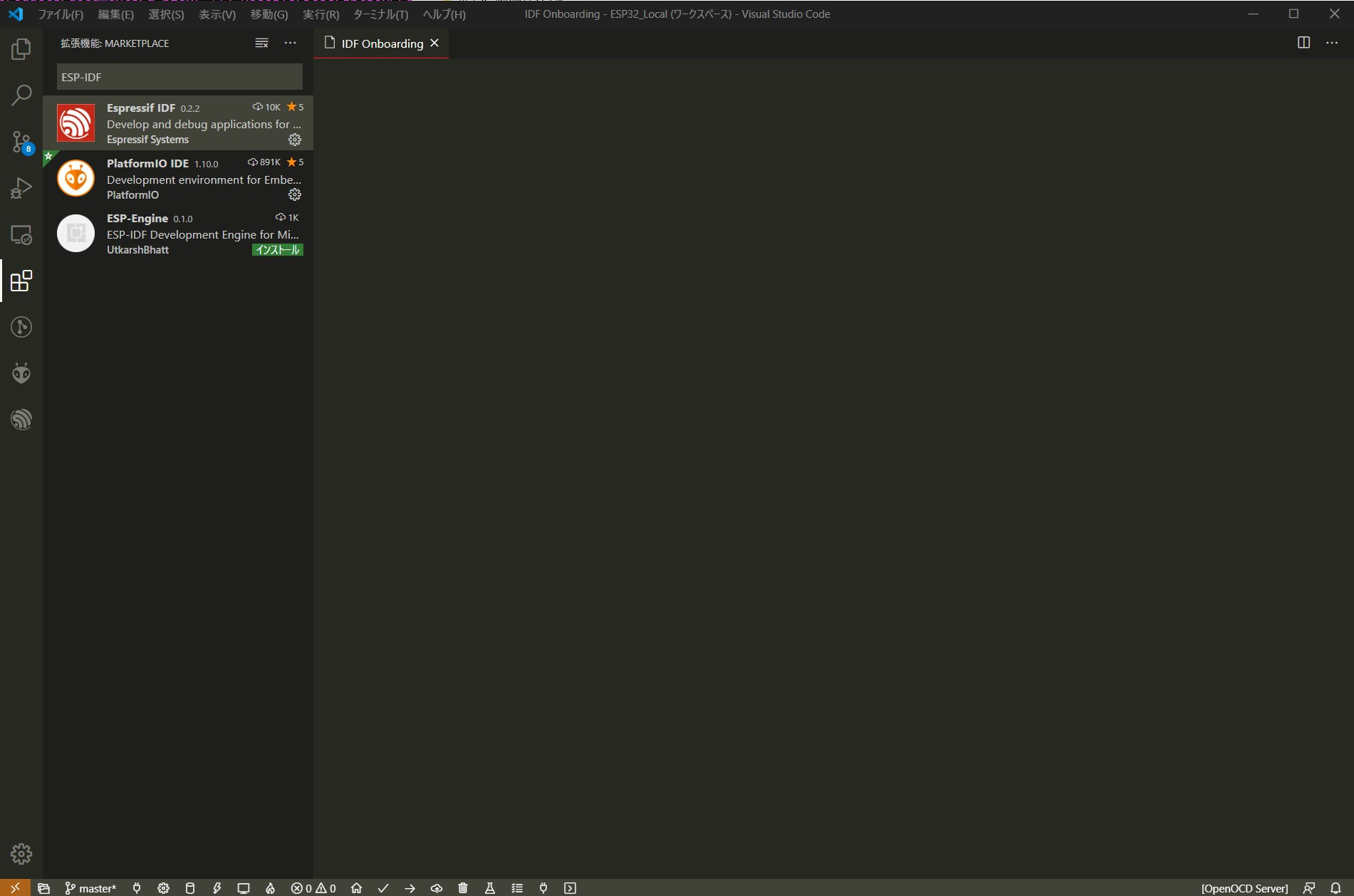The width and height of the screenshot is (1354, 896).
Task: Open manage gear for Espressif IDF extension
Action: pyautogui.click(x=295, y=140)
